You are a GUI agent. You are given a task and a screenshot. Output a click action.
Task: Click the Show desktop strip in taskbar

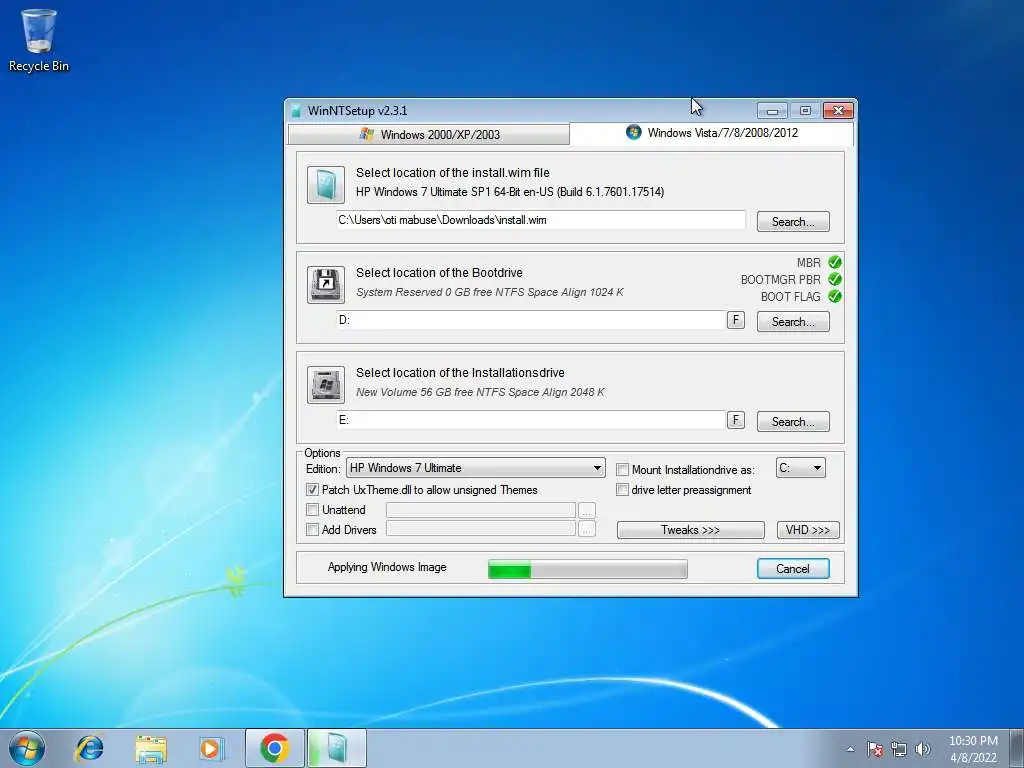(x=1016, y=748)
